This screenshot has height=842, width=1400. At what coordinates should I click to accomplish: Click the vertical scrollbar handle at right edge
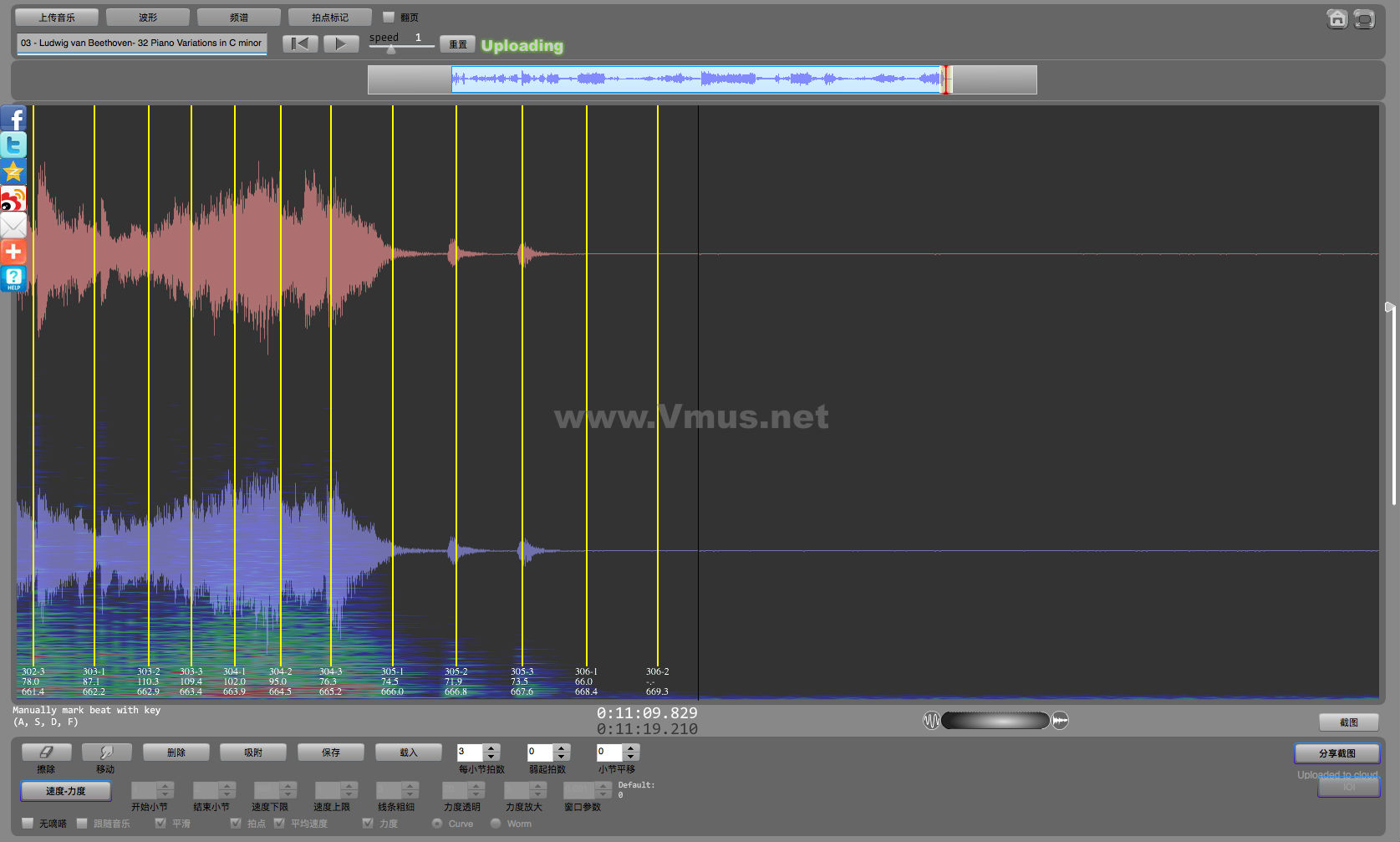pyautogui.click(x=1390, y=307)
